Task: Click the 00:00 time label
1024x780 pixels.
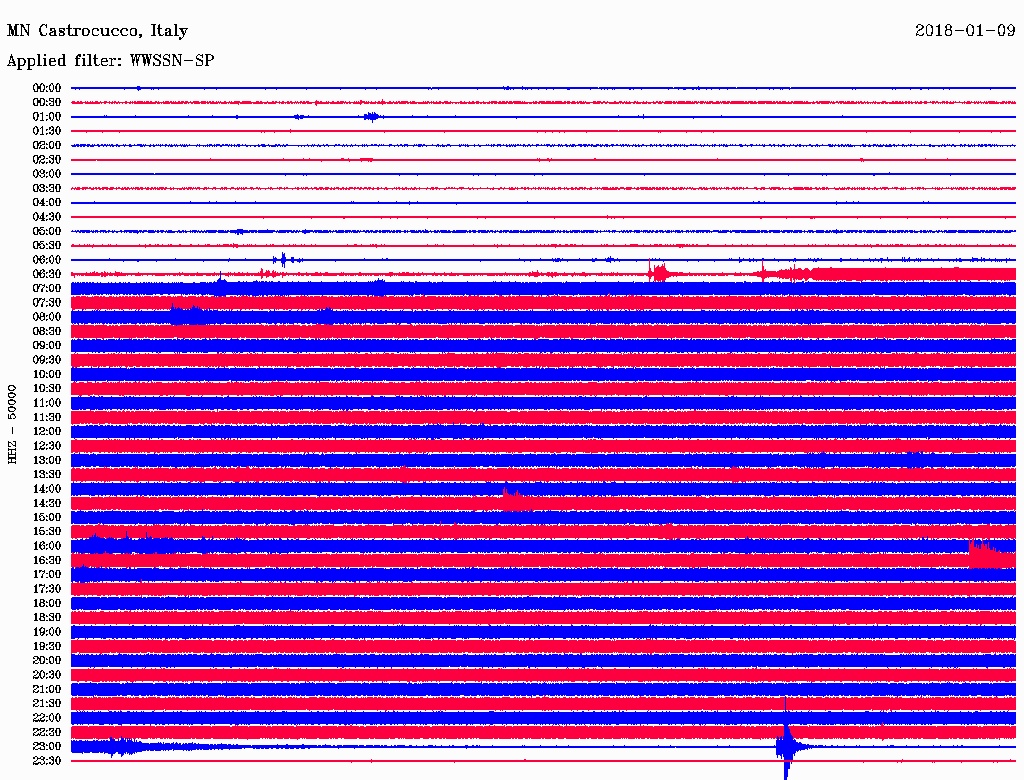Action: (46, 88)
